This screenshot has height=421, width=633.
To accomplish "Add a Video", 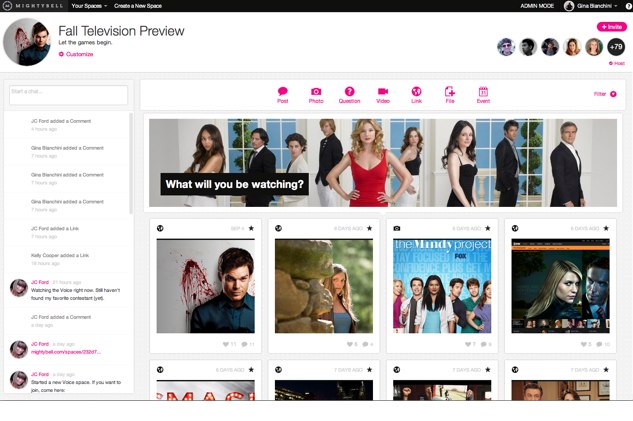I will coord(383,95).
